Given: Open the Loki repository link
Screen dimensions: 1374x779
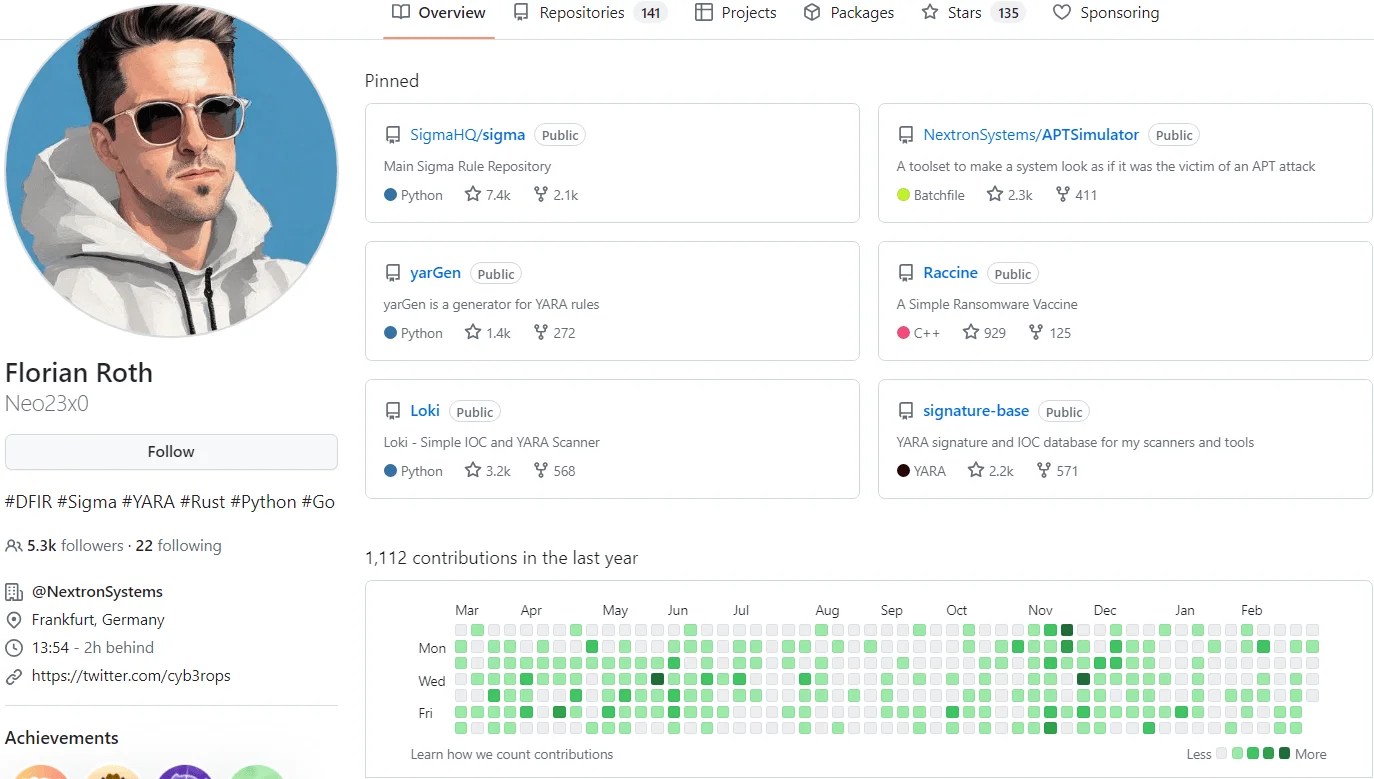Looking at the screenshot, I should tap(425, 411).
